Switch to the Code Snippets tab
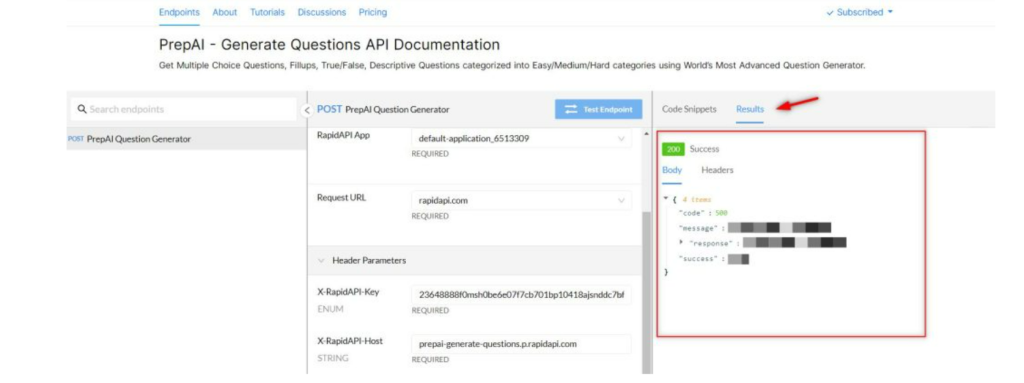The image size is (1024, 383). (x=689, y=109)
